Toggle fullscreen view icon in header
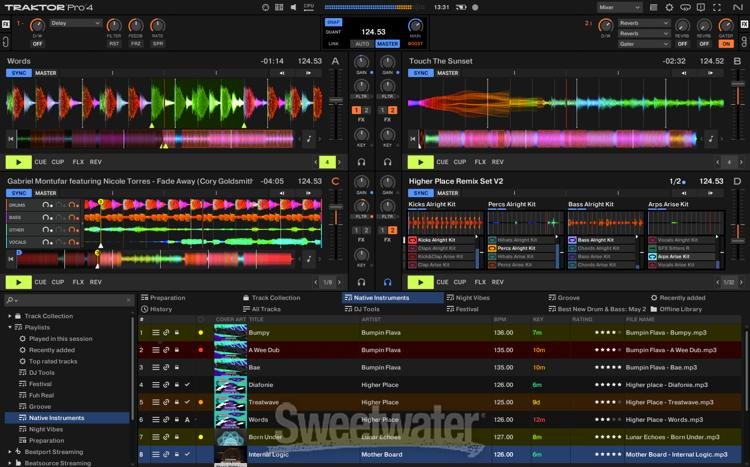The height and width of the screenshot is (467, 750). pos(717,7)
